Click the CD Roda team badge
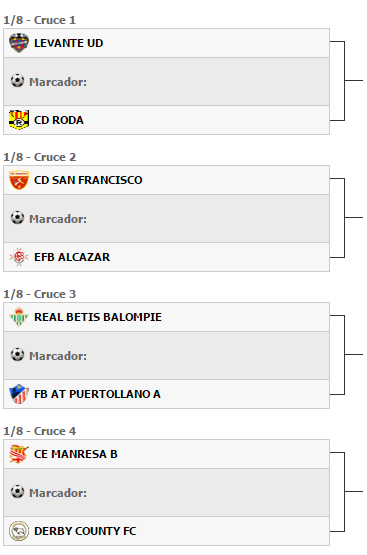Image resolution: width=367 pixels, height=555 pixels. (19, 120)
